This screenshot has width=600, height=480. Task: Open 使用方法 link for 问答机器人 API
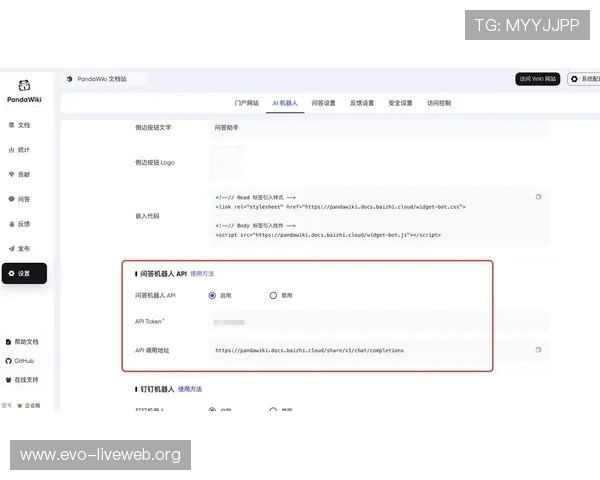[202, 274]
